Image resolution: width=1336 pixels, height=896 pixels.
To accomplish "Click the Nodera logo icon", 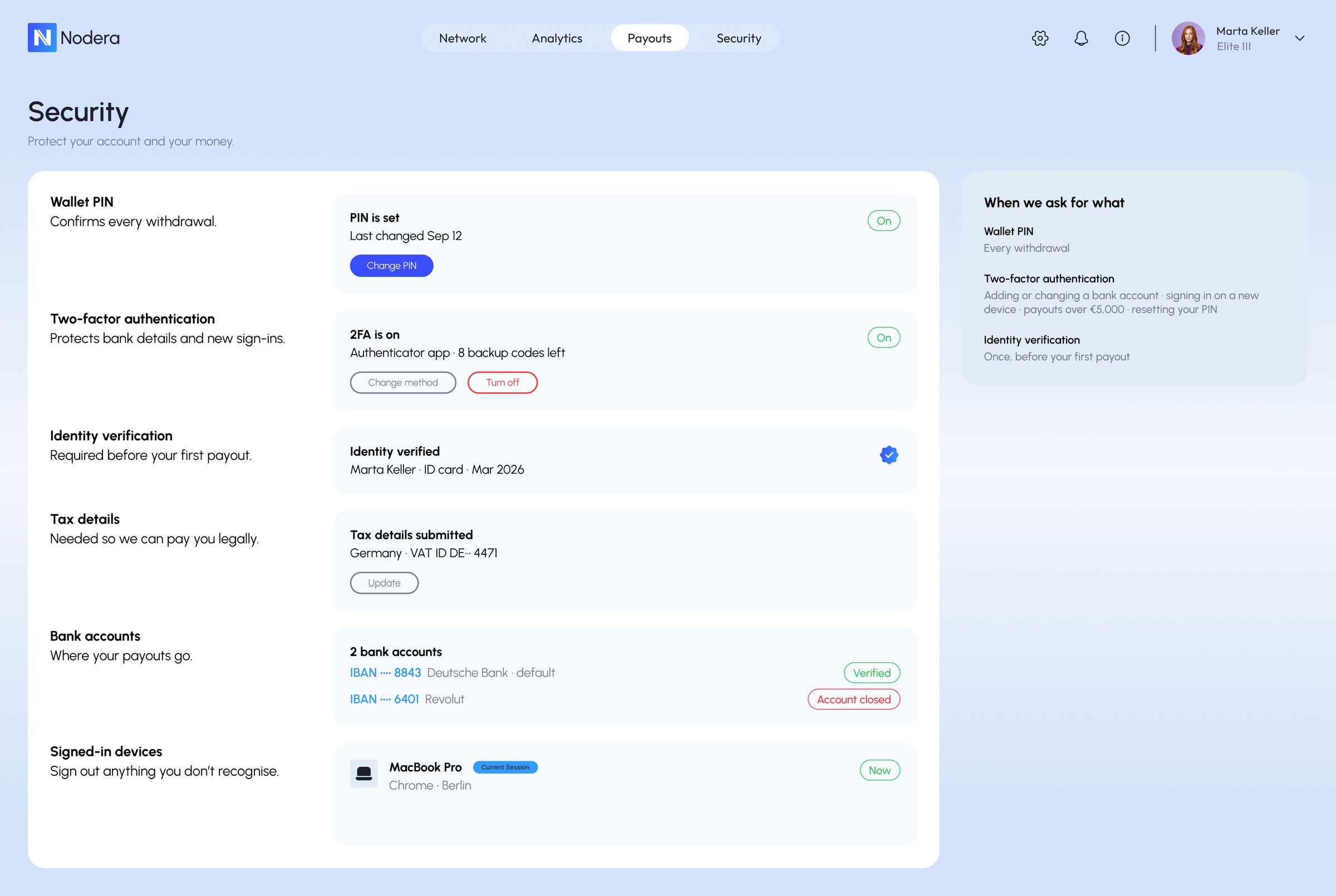I will pos(42,38).
